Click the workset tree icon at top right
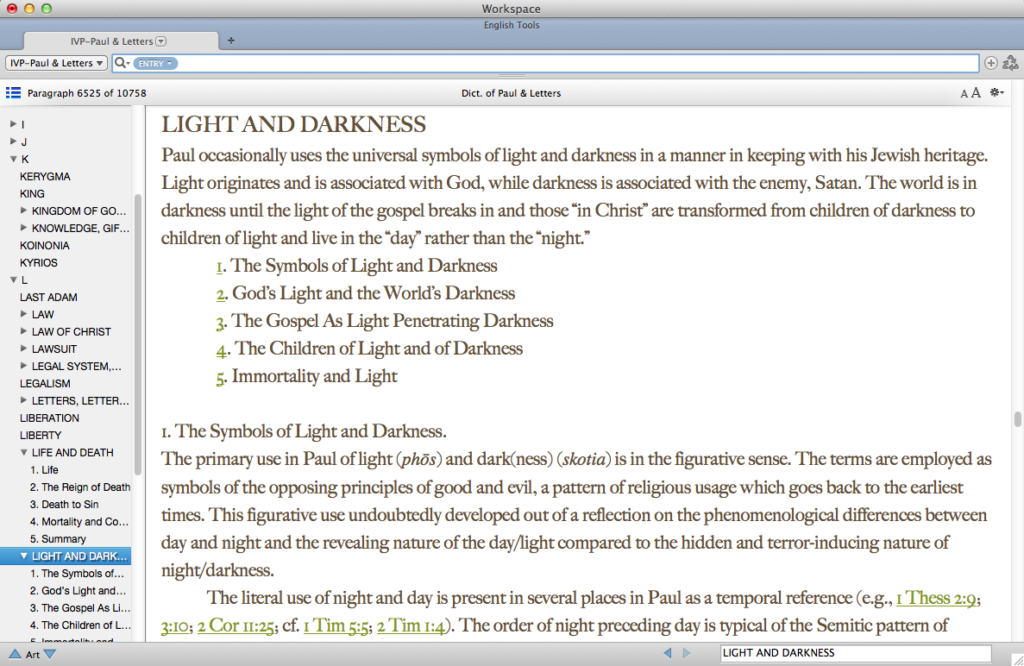Screen dimensions: 1024x666 [1010, 63]
